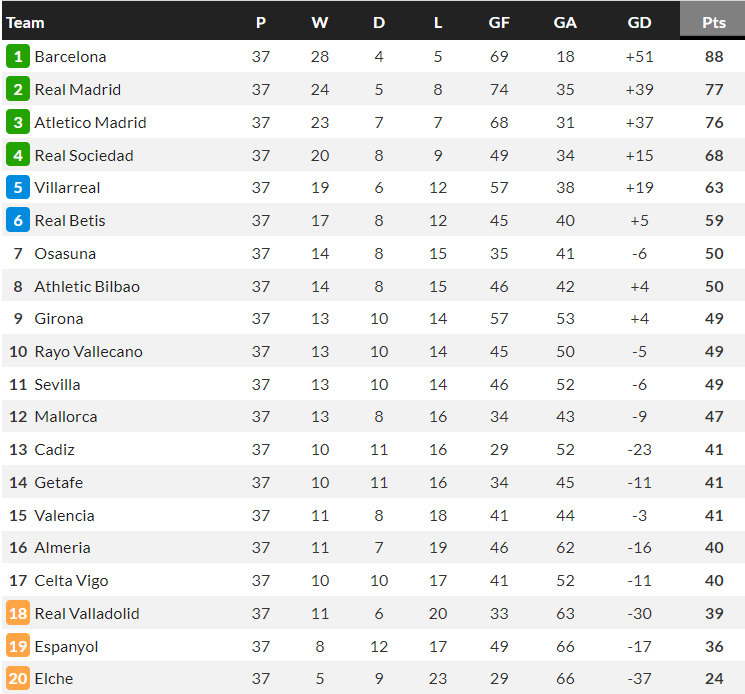
Task: Select the Girona team name
Action: [59, 319]
